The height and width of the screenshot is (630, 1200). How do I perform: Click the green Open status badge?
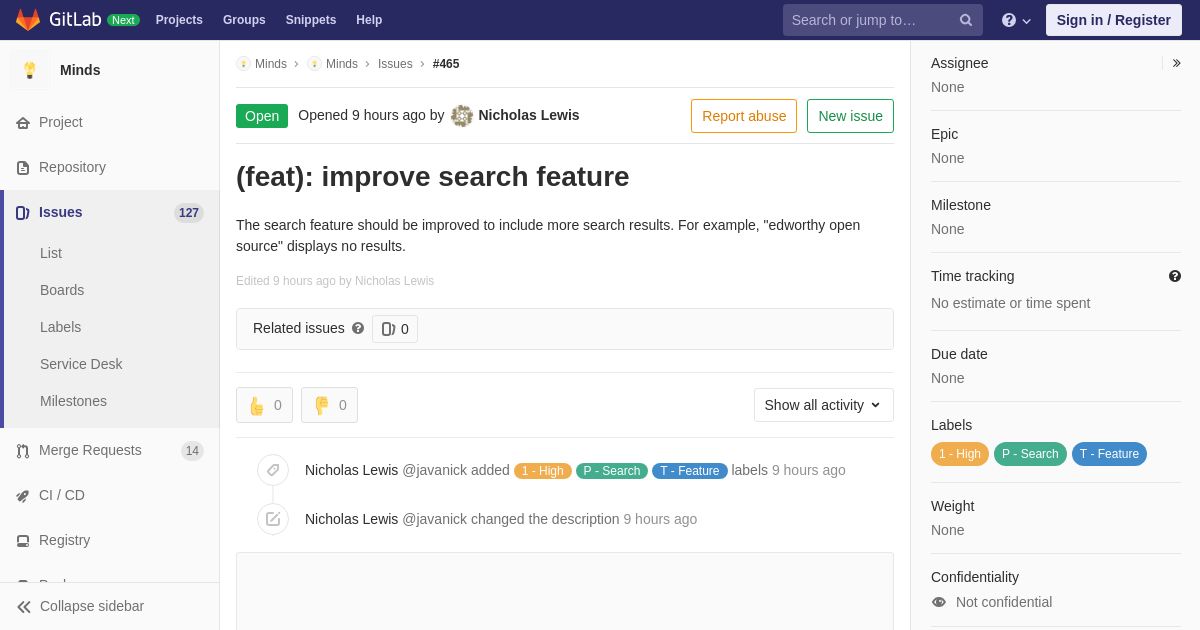pos(262,116)
